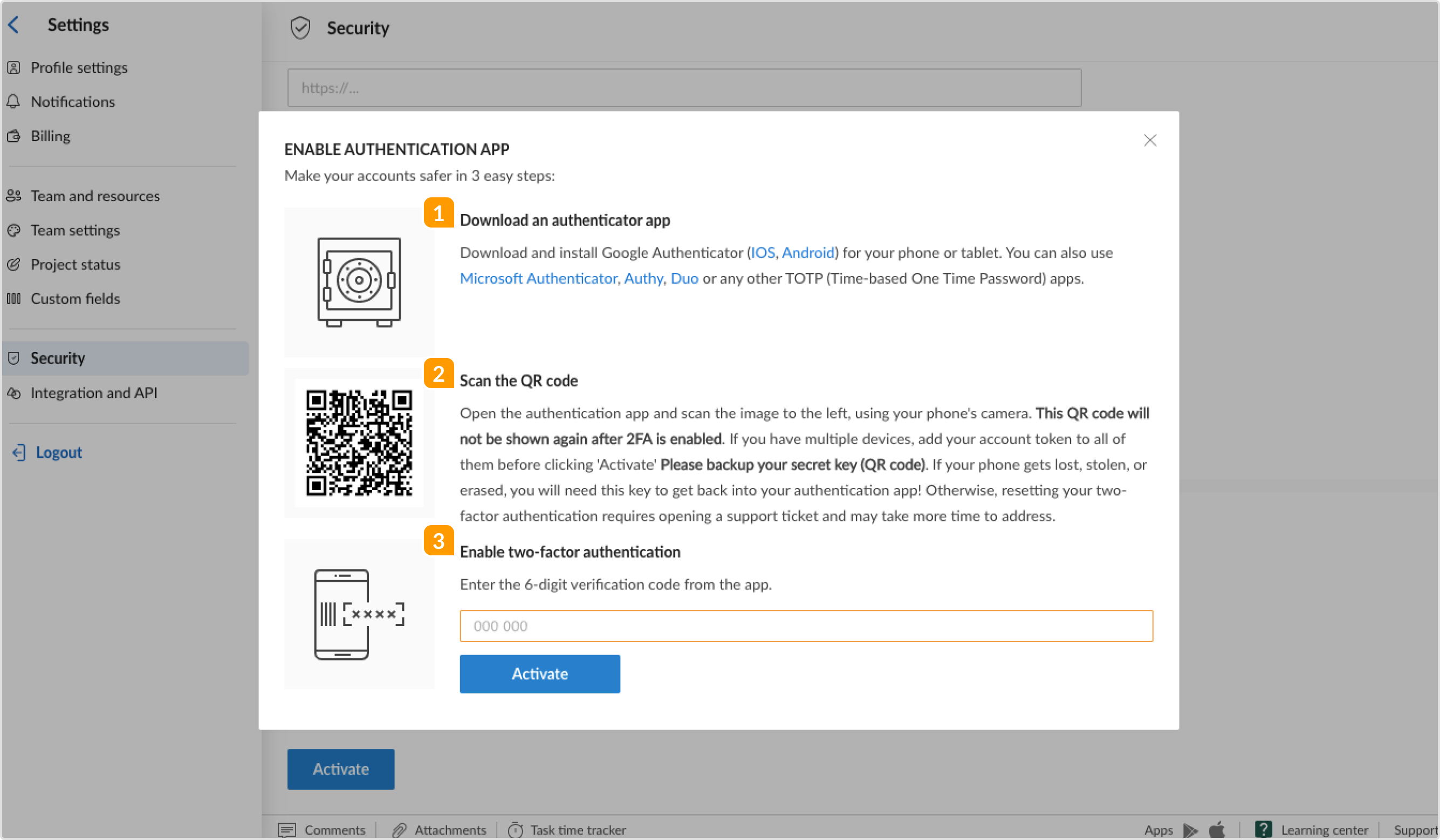Click the Team settings icon

click(x=15, y=230)
